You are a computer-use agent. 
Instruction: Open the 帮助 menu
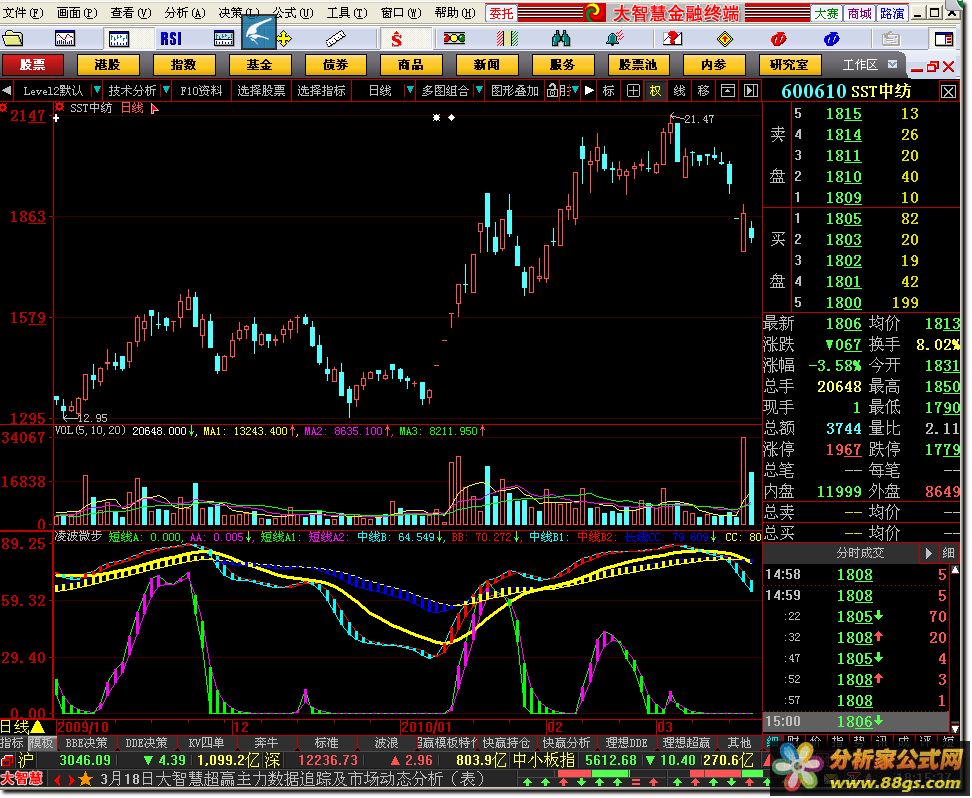coord(455,12)
